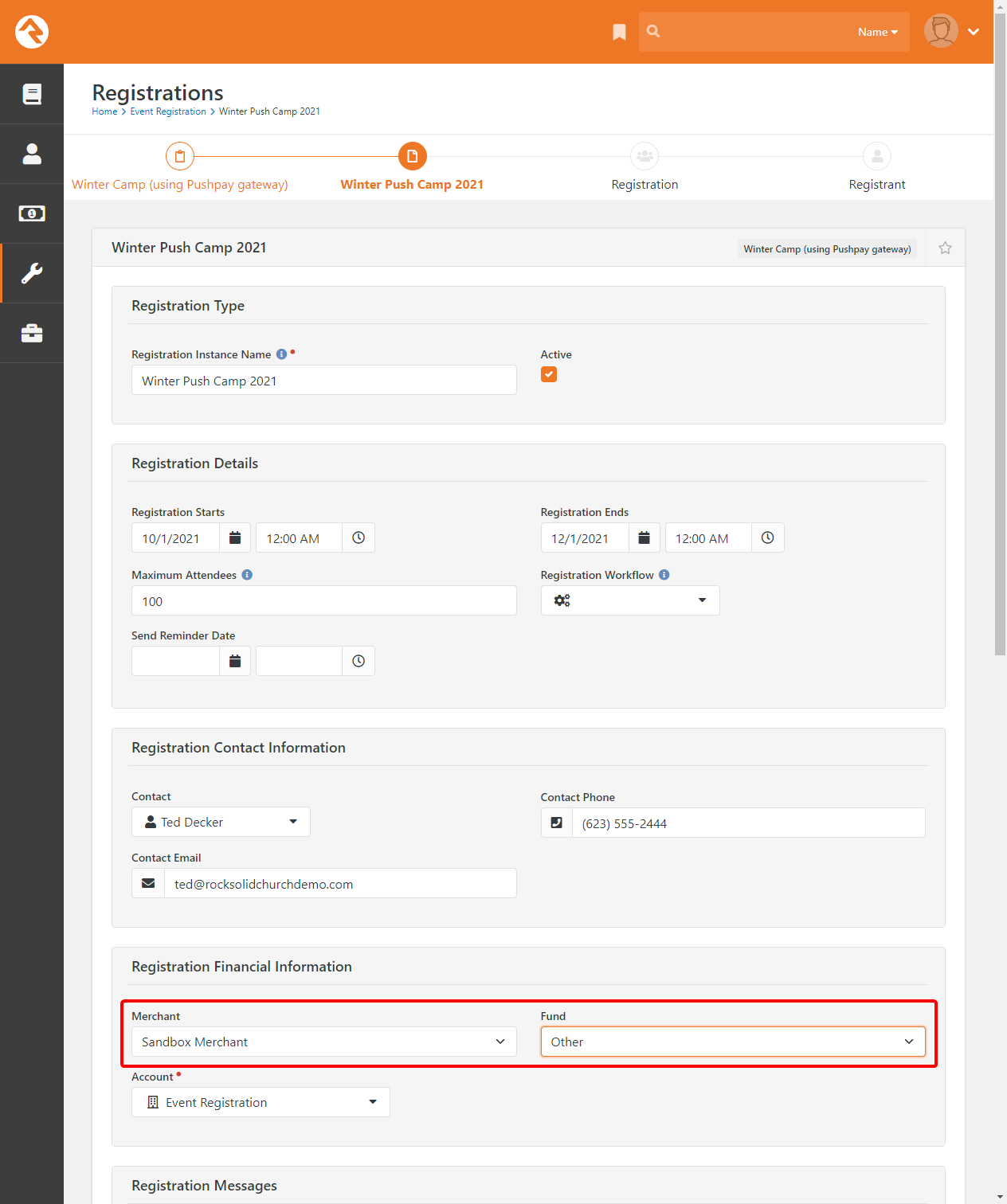This screenshot has width=1007, height=1204.
Task: Open the Ted Decker contact dropdown
Action: coord(221,822)
